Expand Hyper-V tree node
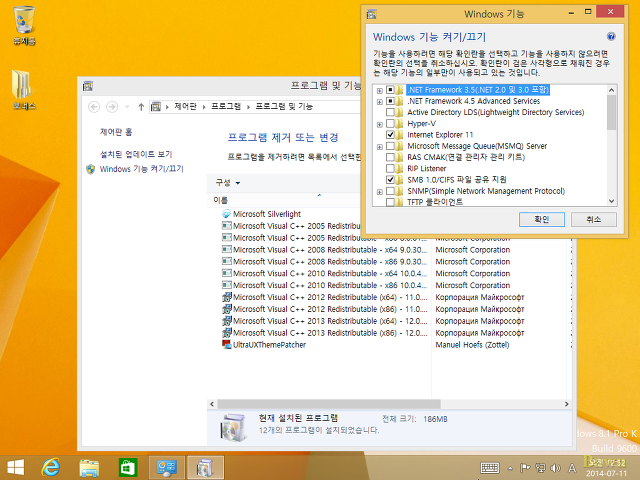 pos(380,124)
